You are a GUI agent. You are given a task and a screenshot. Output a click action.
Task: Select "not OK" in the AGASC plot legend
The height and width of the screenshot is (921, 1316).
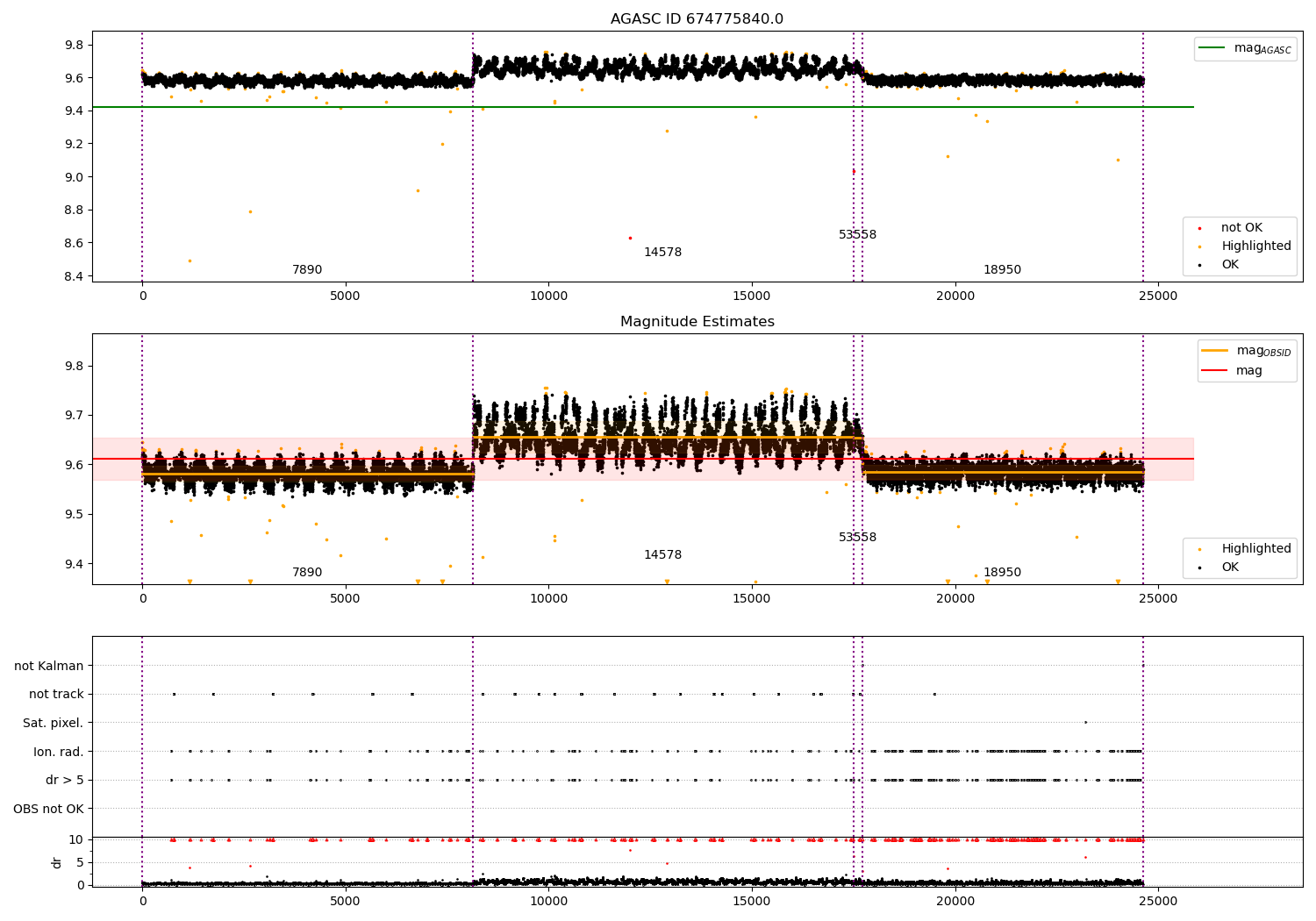pos(1241,228)
